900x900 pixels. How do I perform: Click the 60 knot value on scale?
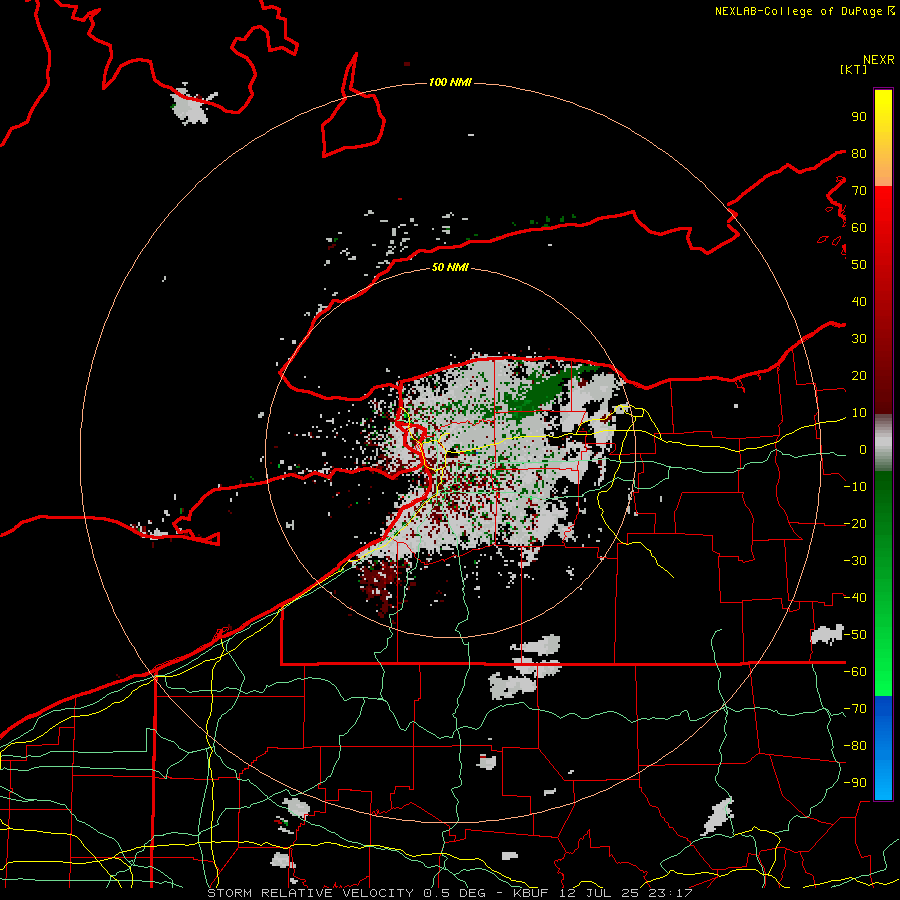859,227
